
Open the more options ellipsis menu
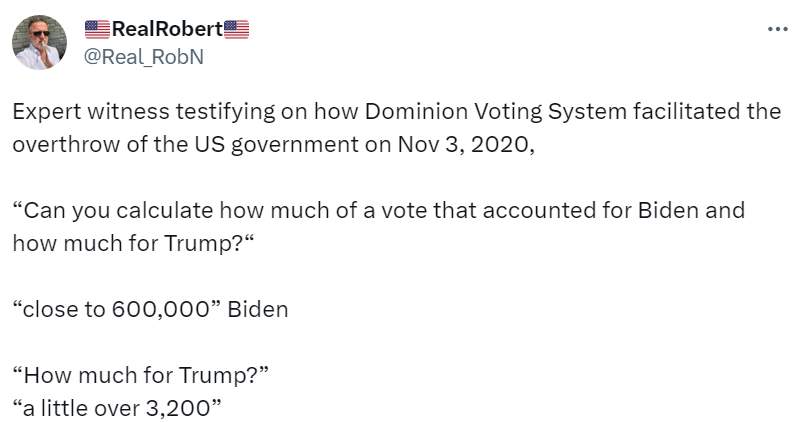pyautogui.click(x=777, y=30)
